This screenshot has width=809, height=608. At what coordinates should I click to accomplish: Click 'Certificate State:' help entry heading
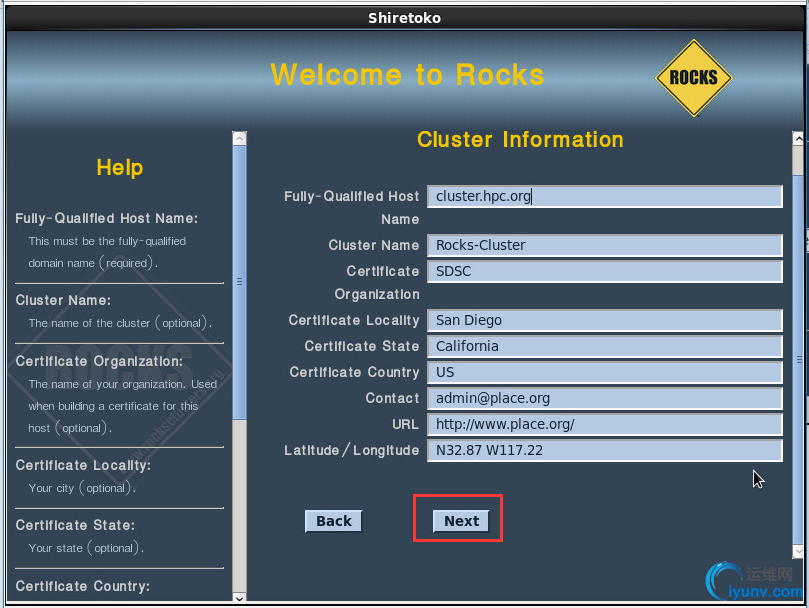[75, 525]
